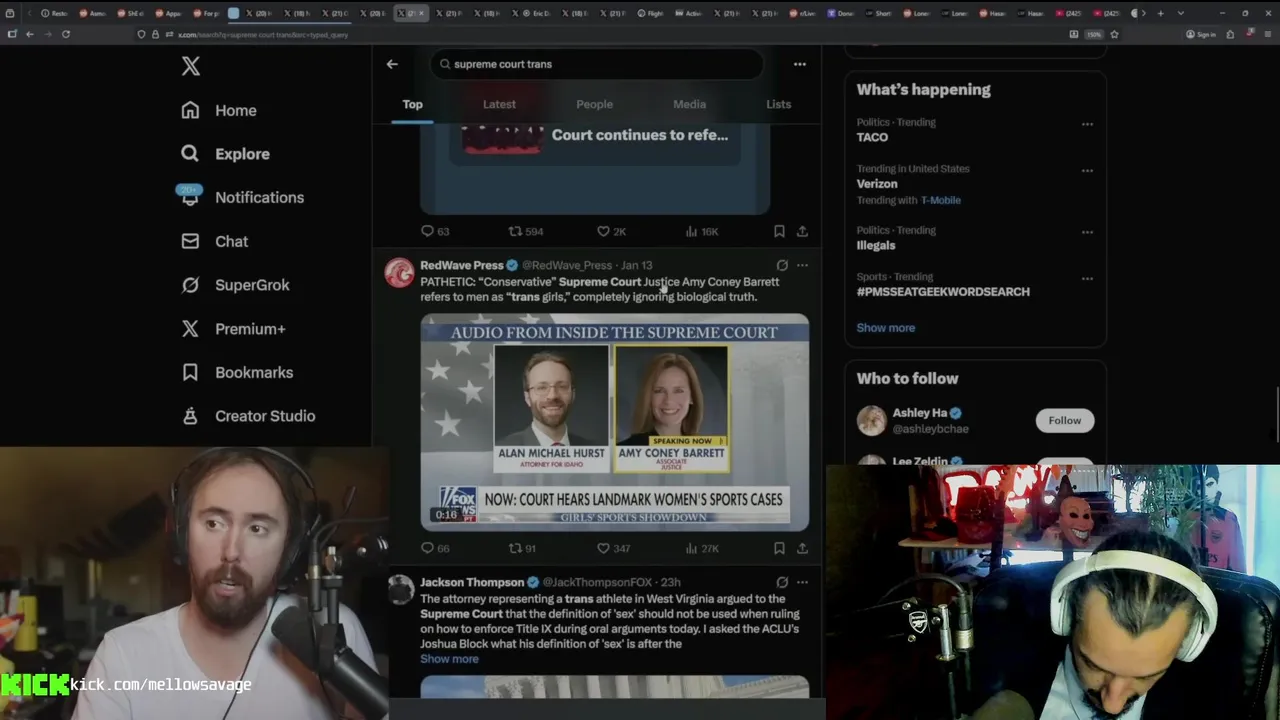This screenshot has width=1280, height=720.
Task: Open SuperGrok in the sidebar
Action: pos(235,285)
